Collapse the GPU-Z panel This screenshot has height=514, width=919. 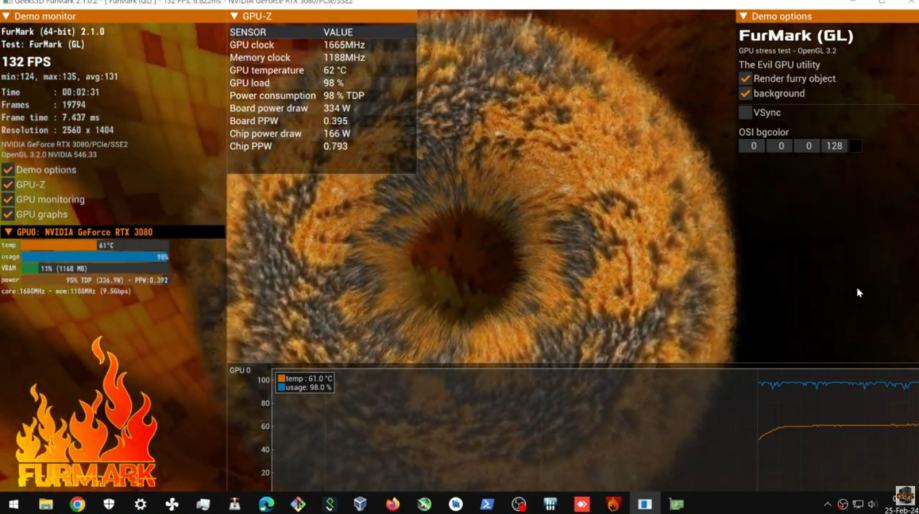(234, 16)
